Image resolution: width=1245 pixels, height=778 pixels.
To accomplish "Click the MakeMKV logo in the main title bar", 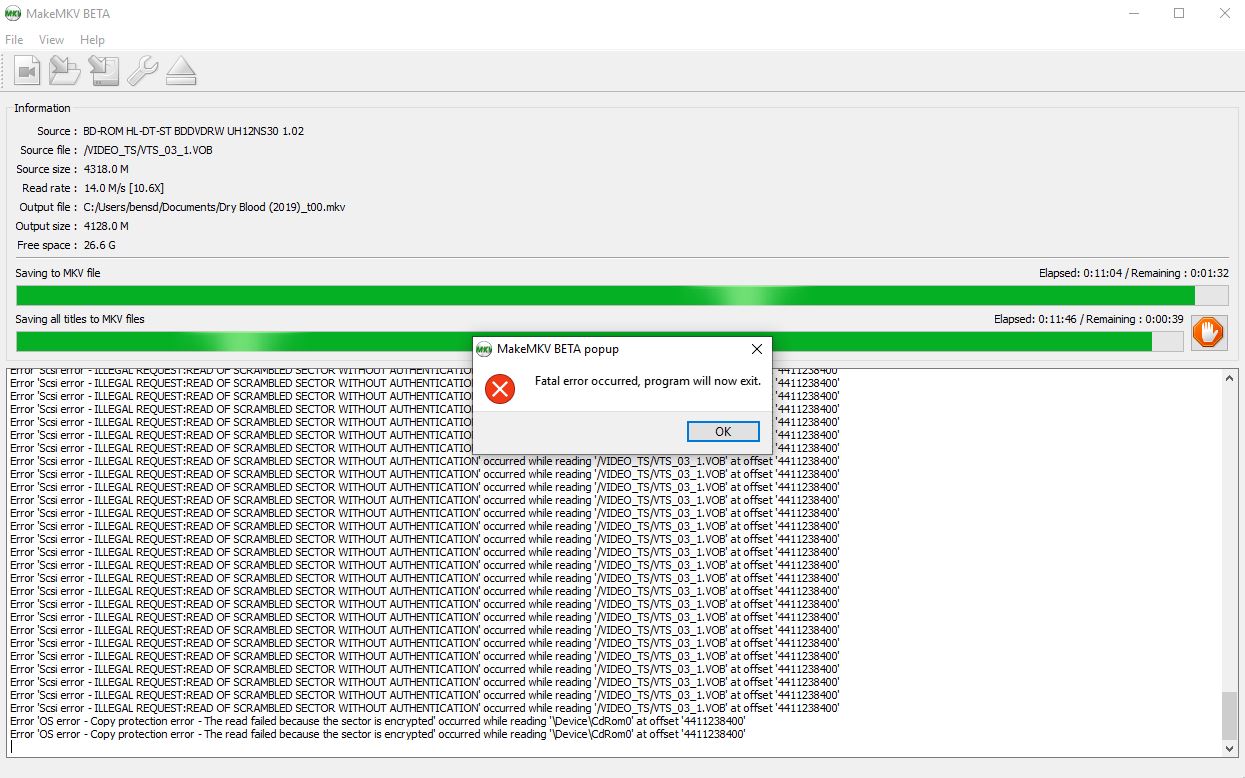I will click(x=15, y=14).
